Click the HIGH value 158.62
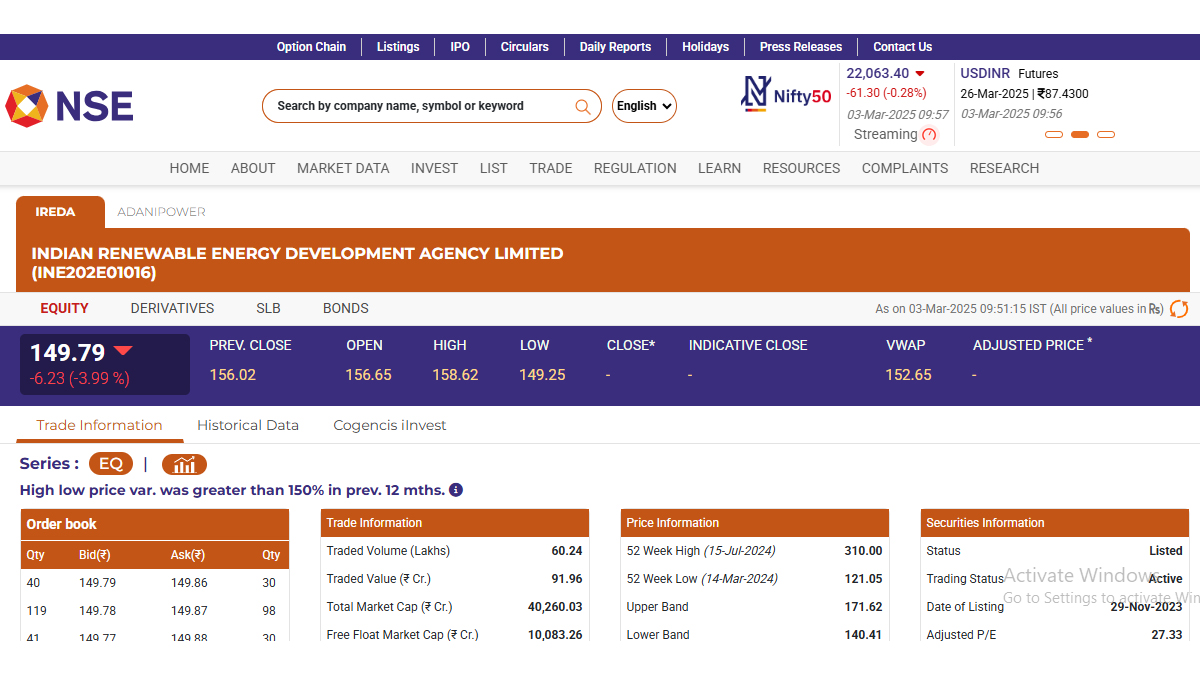The width and height of the screenshot is (1200, 675). (456, 375)
